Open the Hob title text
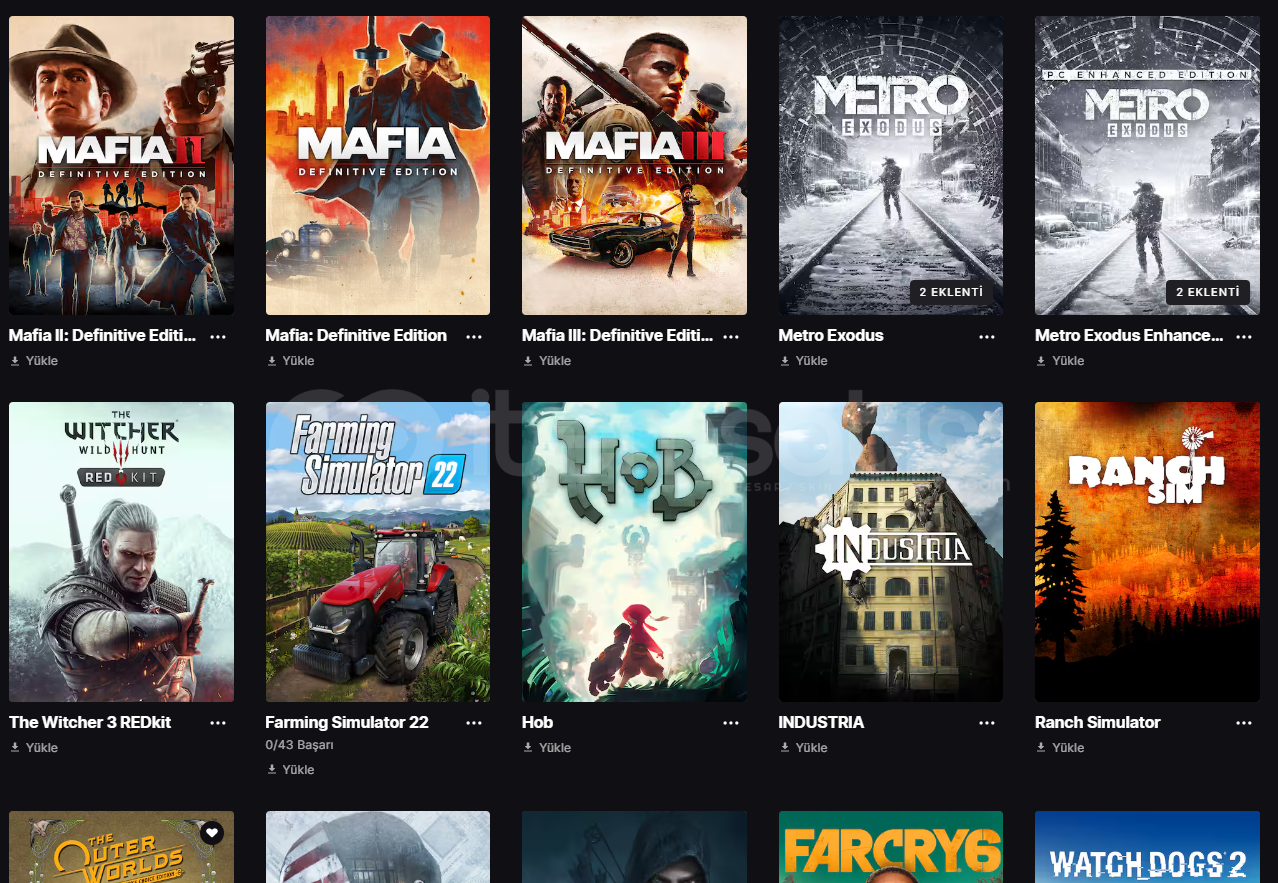 [x=537, y=722]
